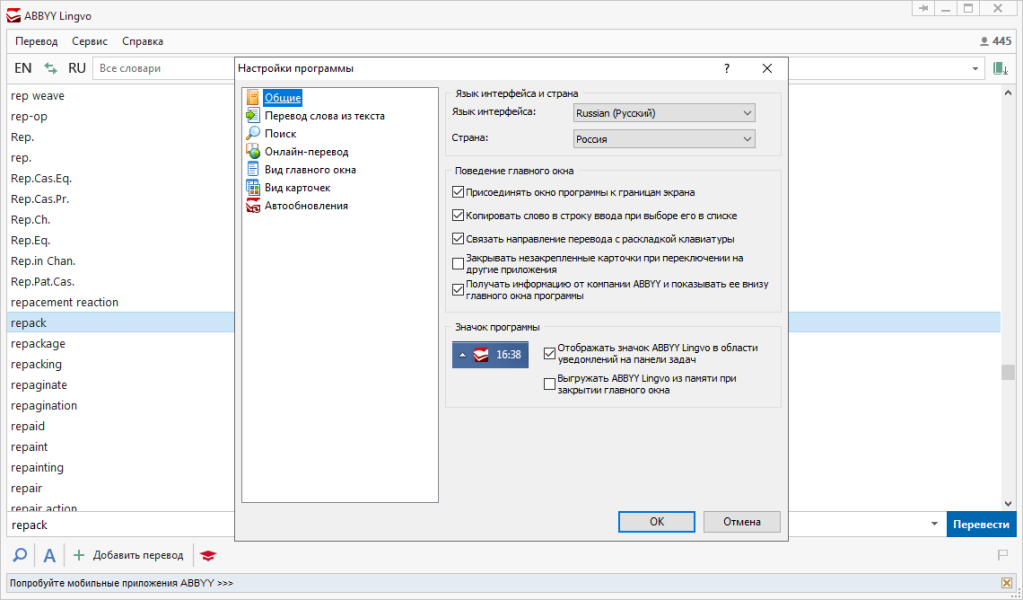This screenshot has width=1023, height=600.
Task: Click the Вид главного окна icon
Action: pyautogui.click(x=252, y=170)
